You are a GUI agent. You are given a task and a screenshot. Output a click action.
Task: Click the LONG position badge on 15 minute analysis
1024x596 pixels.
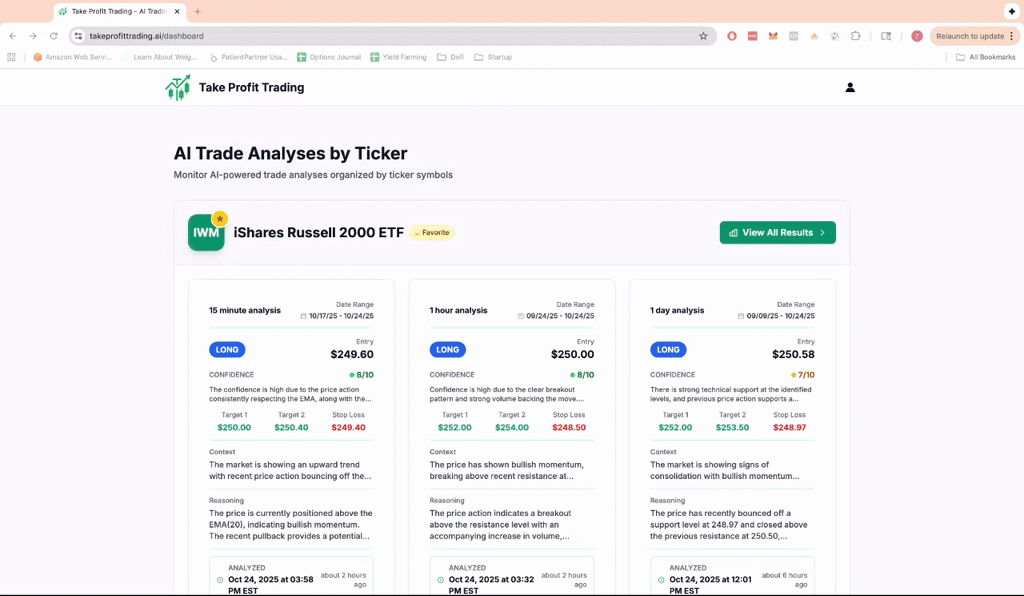[227, 350]
